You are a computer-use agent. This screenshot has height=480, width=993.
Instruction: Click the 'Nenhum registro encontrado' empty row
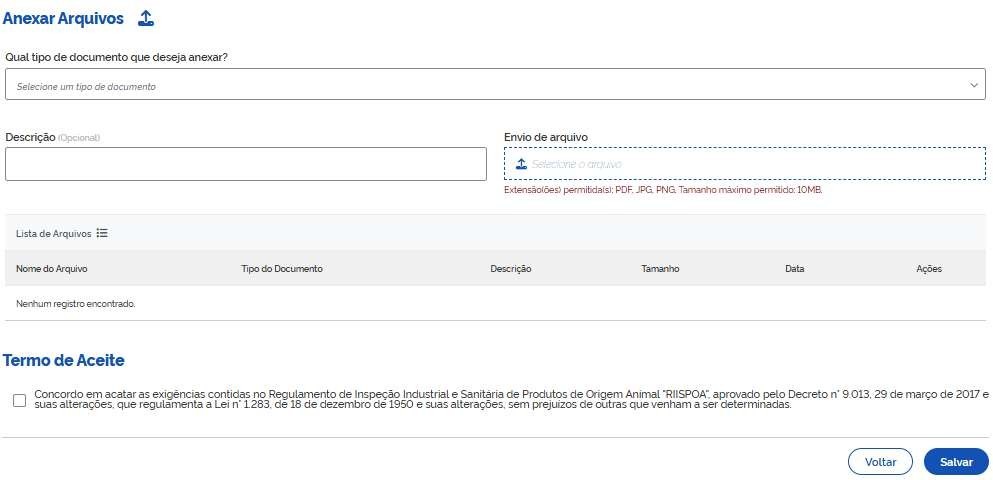point(76,303)
